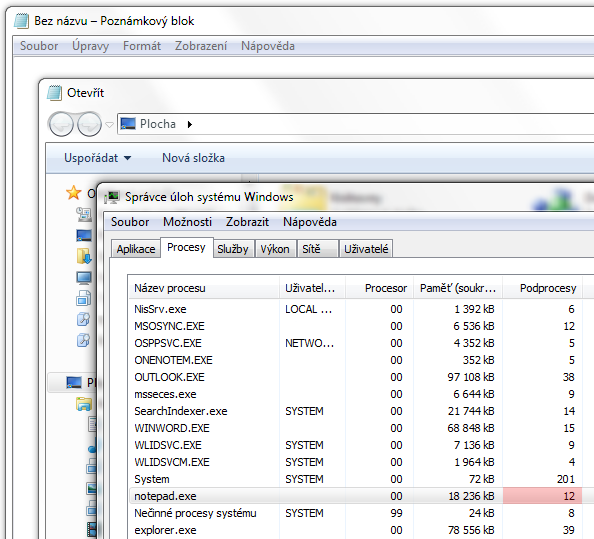Click the notepad icon in the Otevřít dialog title
Image resolution: width=594 pixels, height=539 pixels.
pos(54,93)
